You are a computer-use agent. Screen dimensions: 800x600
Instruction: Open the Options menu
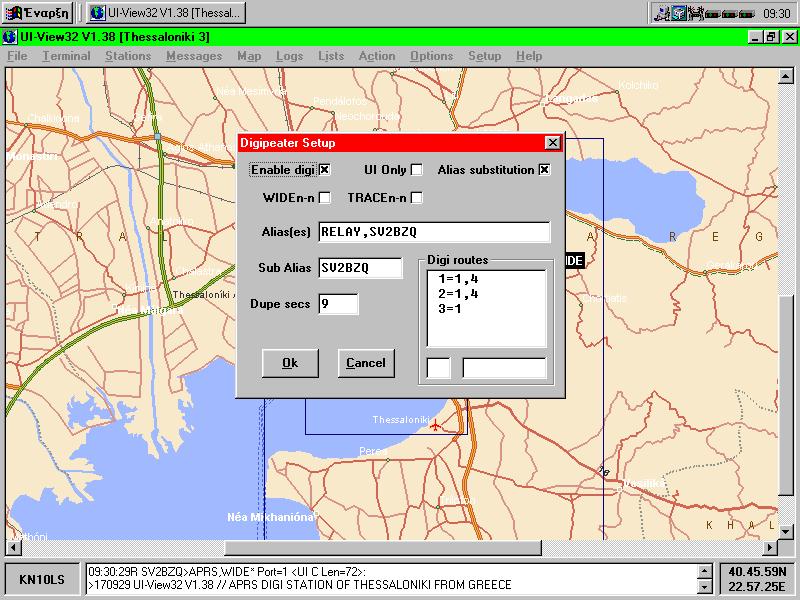[432, 56]
